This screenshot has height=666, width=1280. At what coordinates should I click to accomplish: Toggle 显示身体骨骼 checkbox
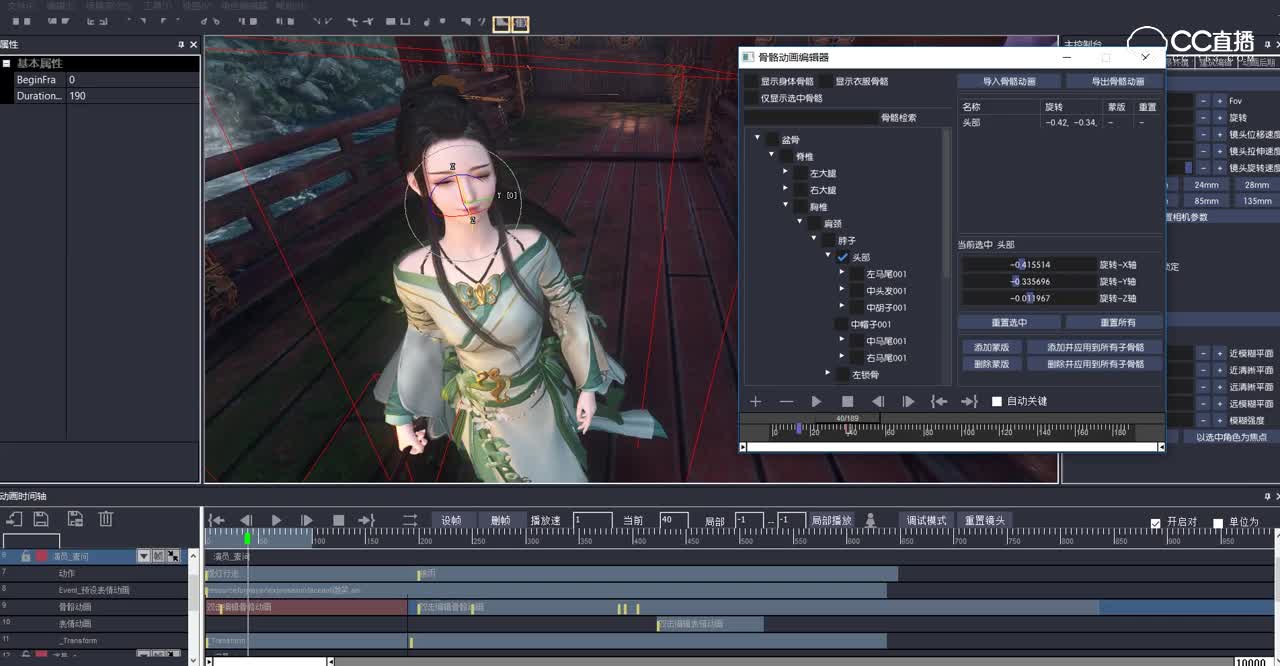[x=751, y=81]
